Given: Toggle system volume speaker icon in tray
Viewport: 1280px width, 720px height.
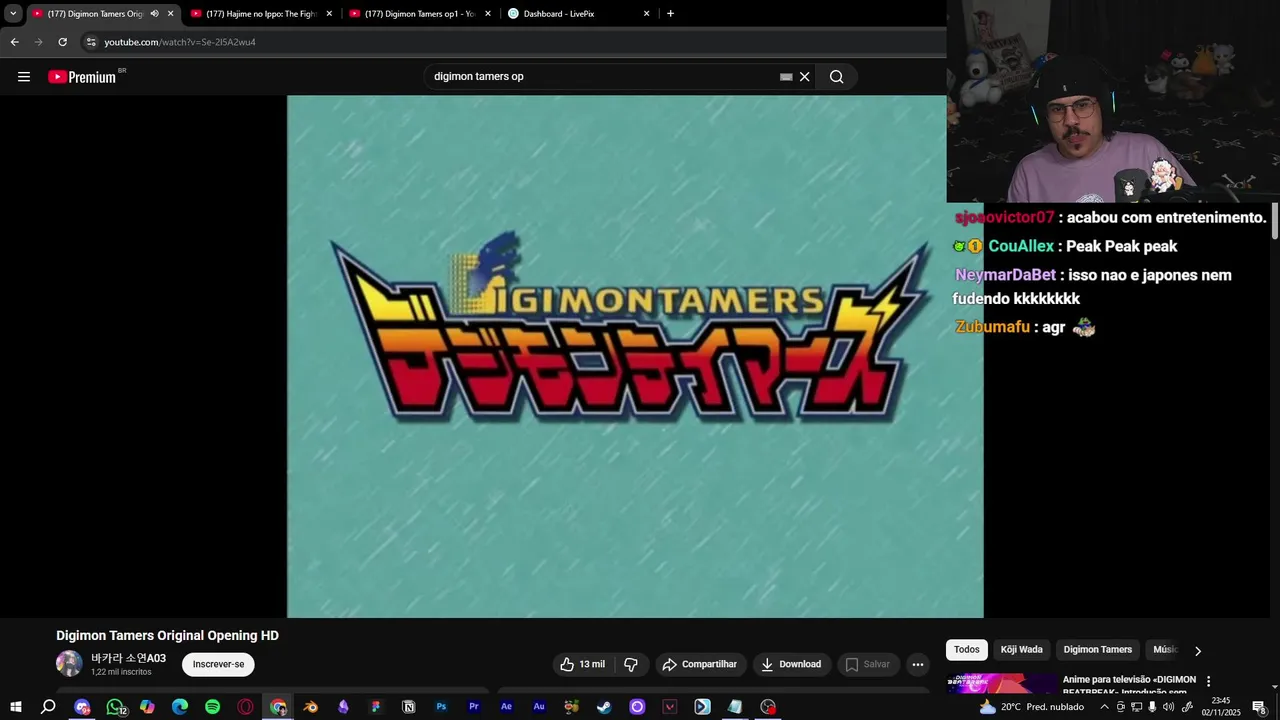Looking at the screenshot, I should [x=1168, y=707].
